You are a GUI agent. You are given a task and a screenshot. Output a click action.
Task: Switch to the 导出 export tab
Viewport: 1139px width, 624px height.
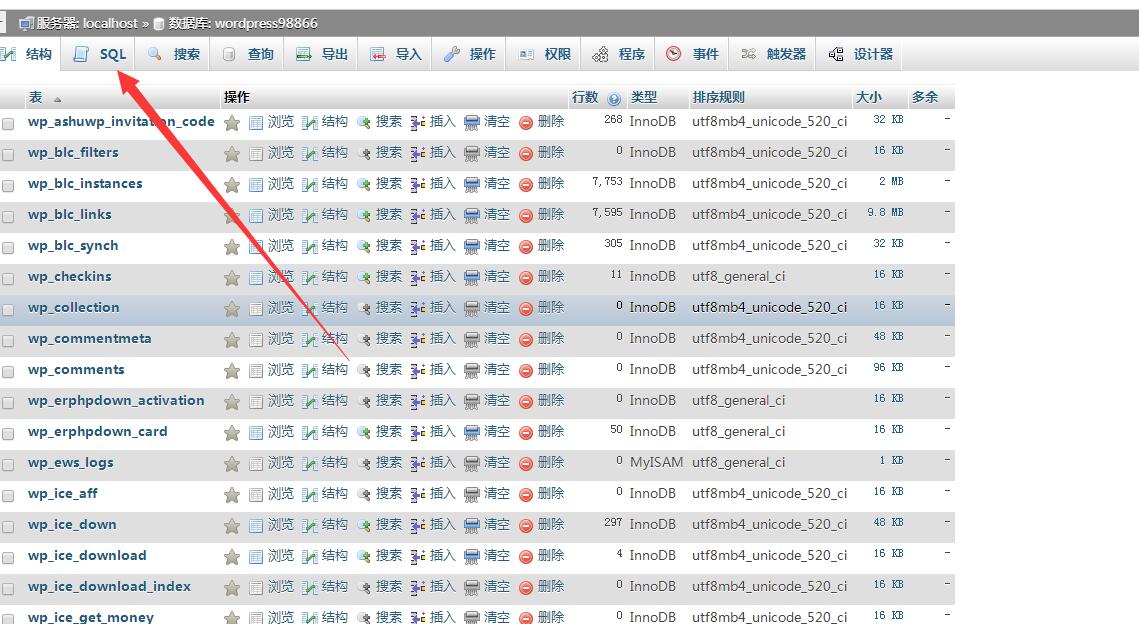coord(322,54)
